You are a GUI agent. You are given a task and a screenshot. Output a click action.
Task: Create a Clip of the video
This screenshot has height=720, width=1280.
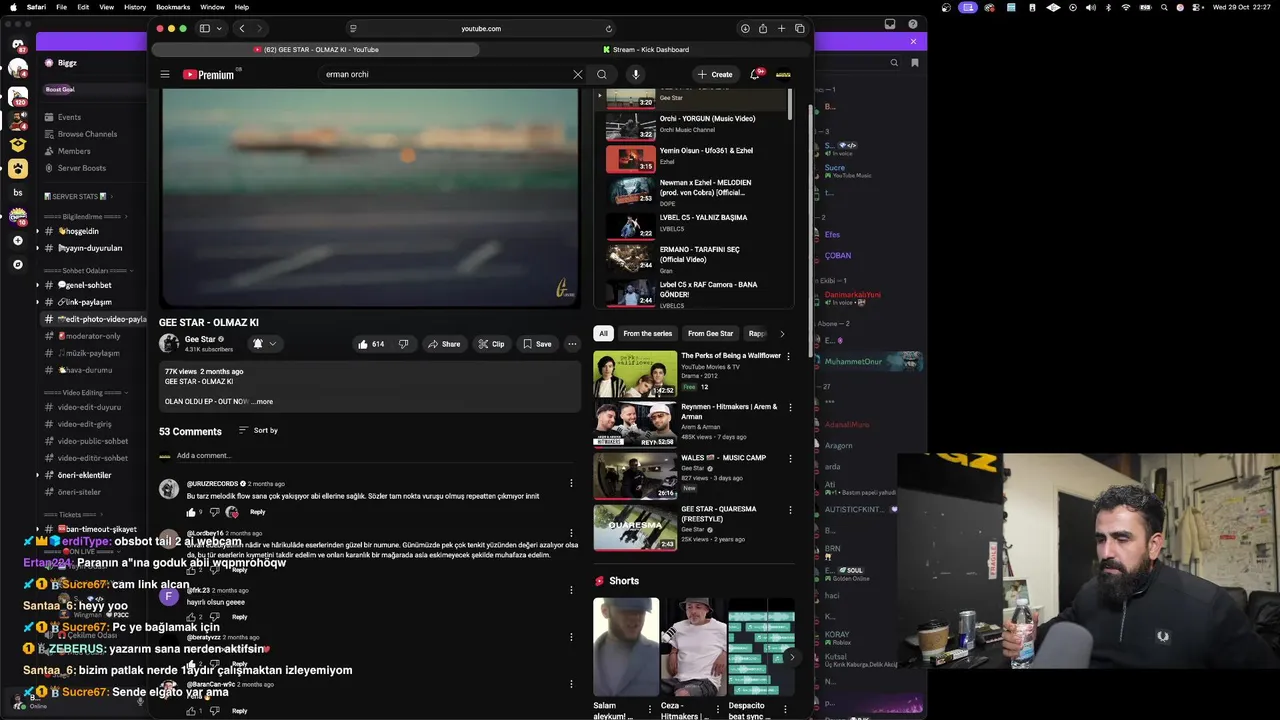[x=490, y=344]
